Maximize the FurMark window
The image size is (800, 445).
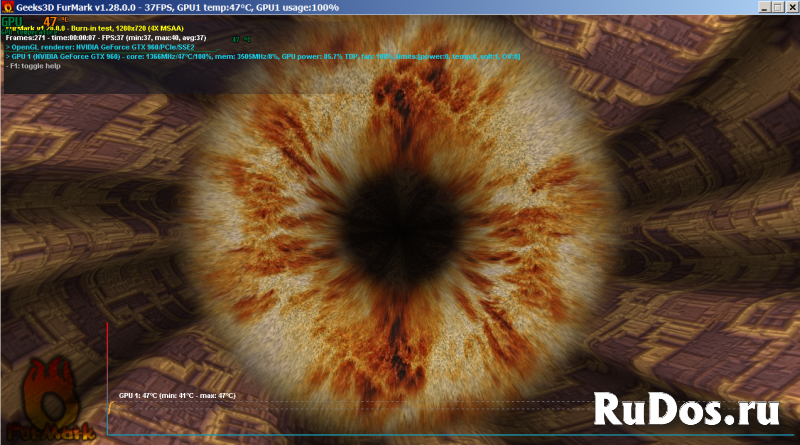coord(777,7)
